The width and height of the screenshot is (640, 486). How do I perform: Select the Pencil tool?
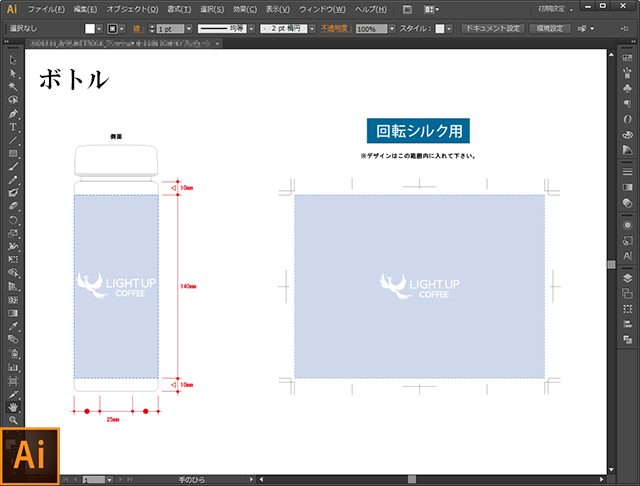point(13,180)
